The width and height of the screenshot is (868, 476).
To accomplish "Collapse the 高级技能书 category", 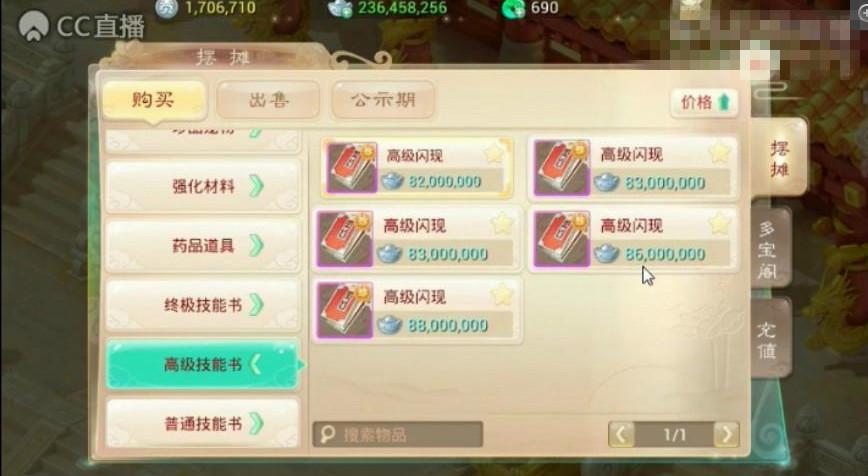I will (x=203, y=365).
